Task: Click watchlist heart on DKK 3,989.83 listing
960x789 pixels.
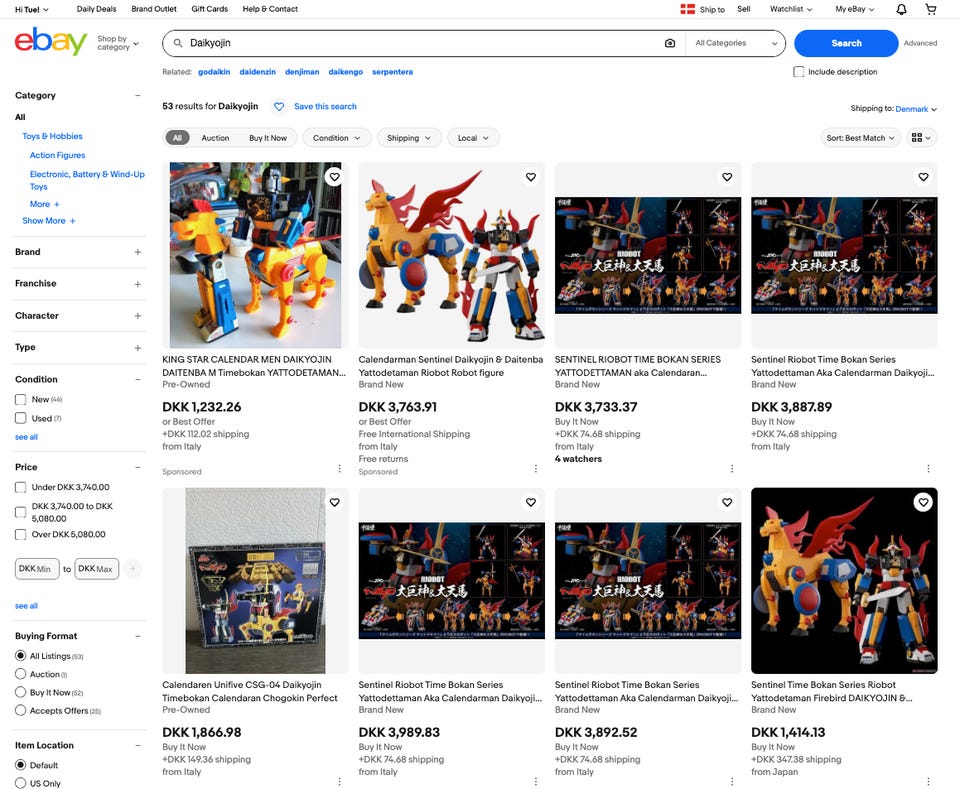Action: click(x=531, y=503)
